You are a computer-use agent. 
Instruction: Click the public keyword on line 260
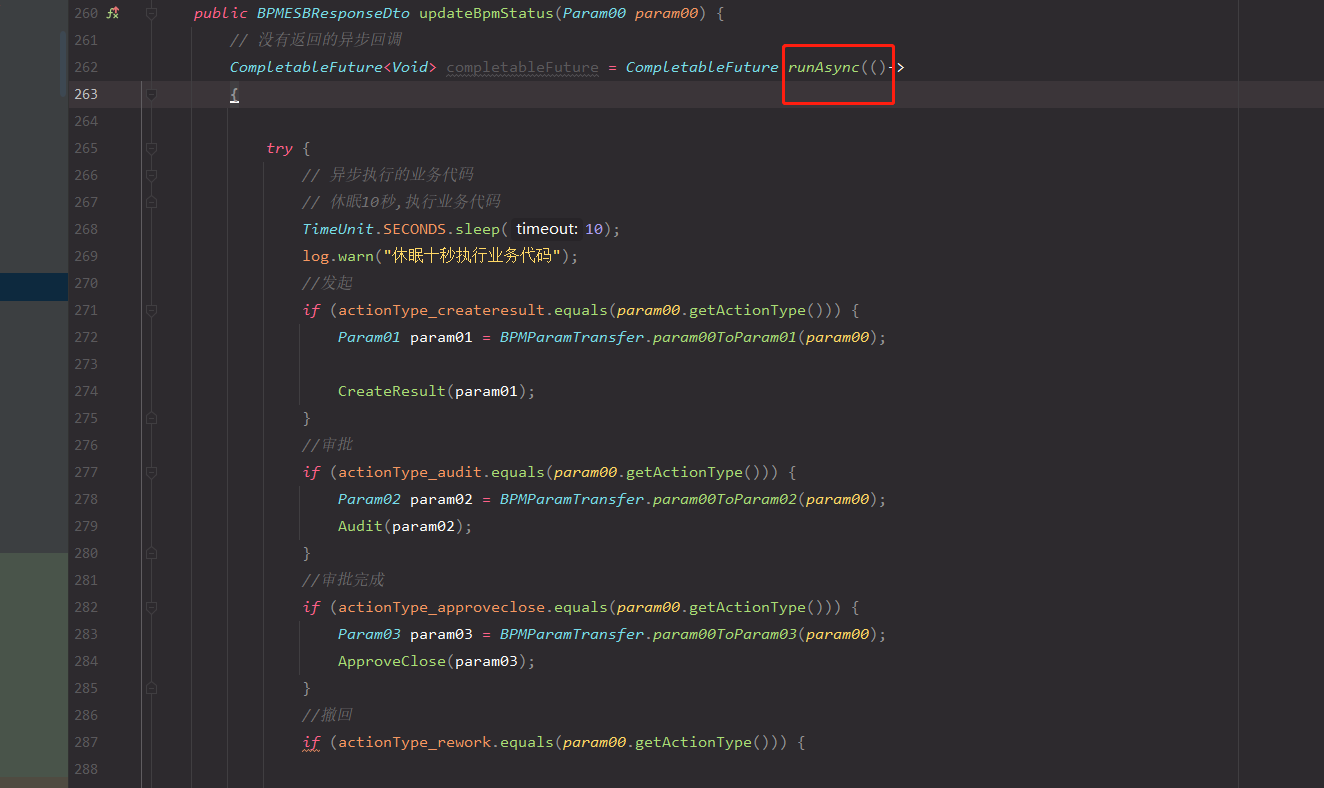220,13
